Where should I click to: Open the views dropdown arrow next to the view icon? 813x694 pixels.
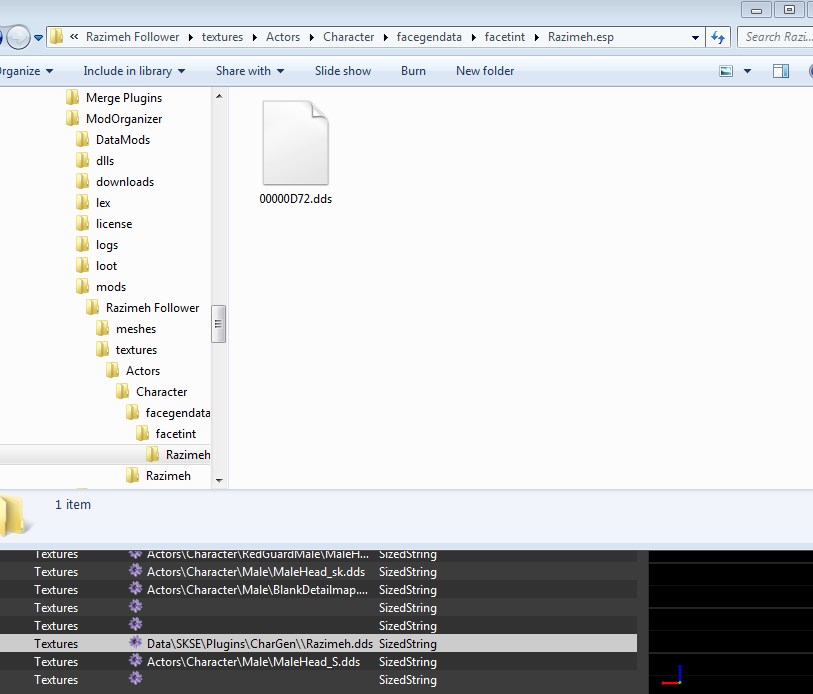click(747, 71)
